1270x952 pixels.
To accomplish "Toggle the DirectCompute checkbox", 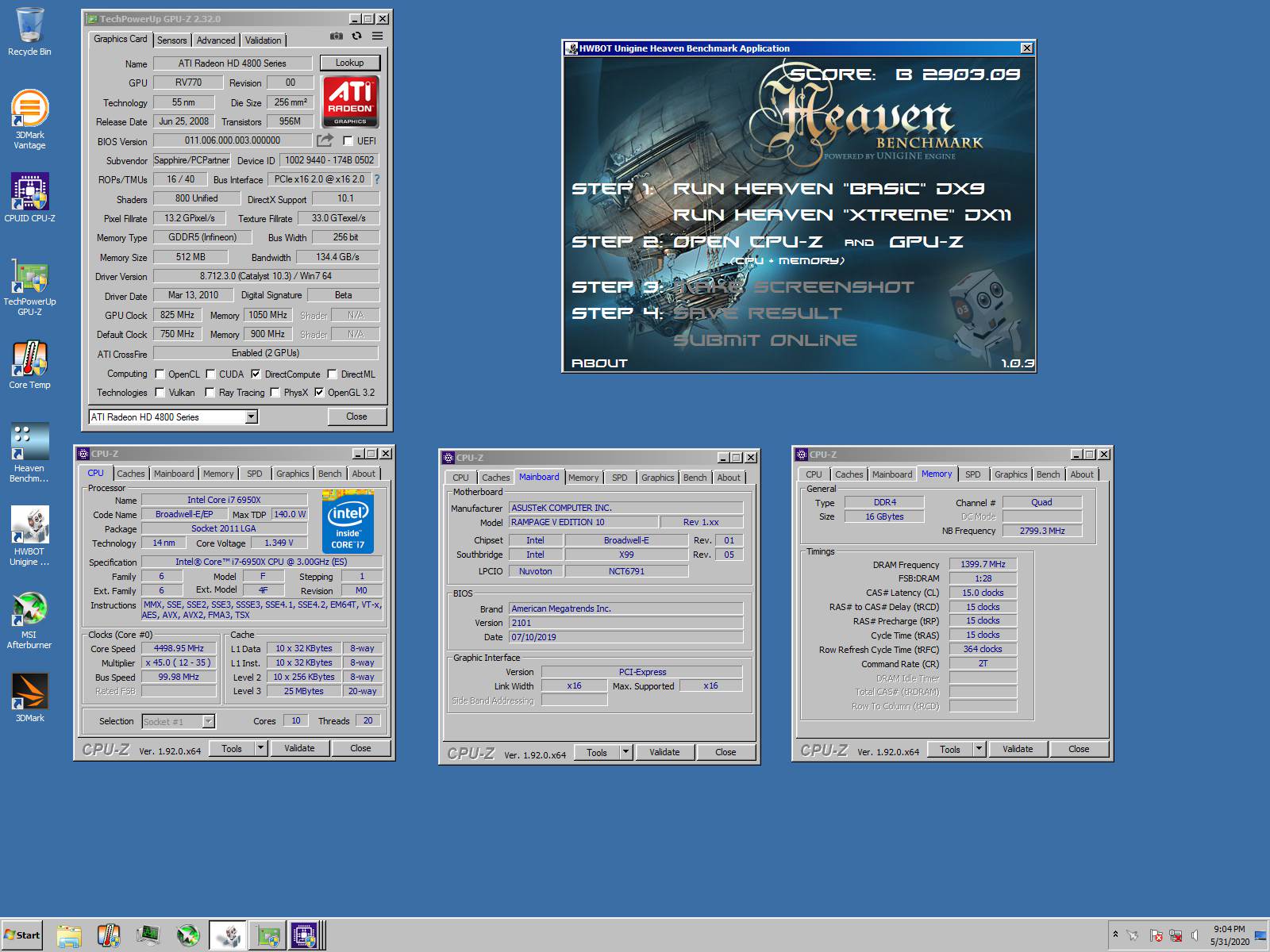I will 256,374.
